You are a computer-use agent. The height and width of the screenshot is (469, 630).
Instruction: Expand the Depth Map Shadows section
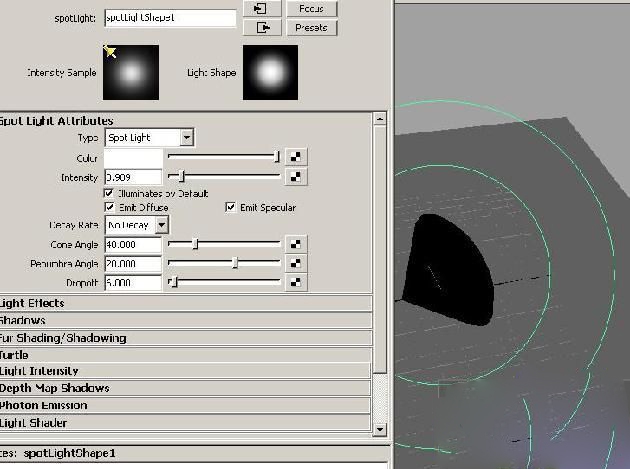pyautogui.click(x=185, y=388)
